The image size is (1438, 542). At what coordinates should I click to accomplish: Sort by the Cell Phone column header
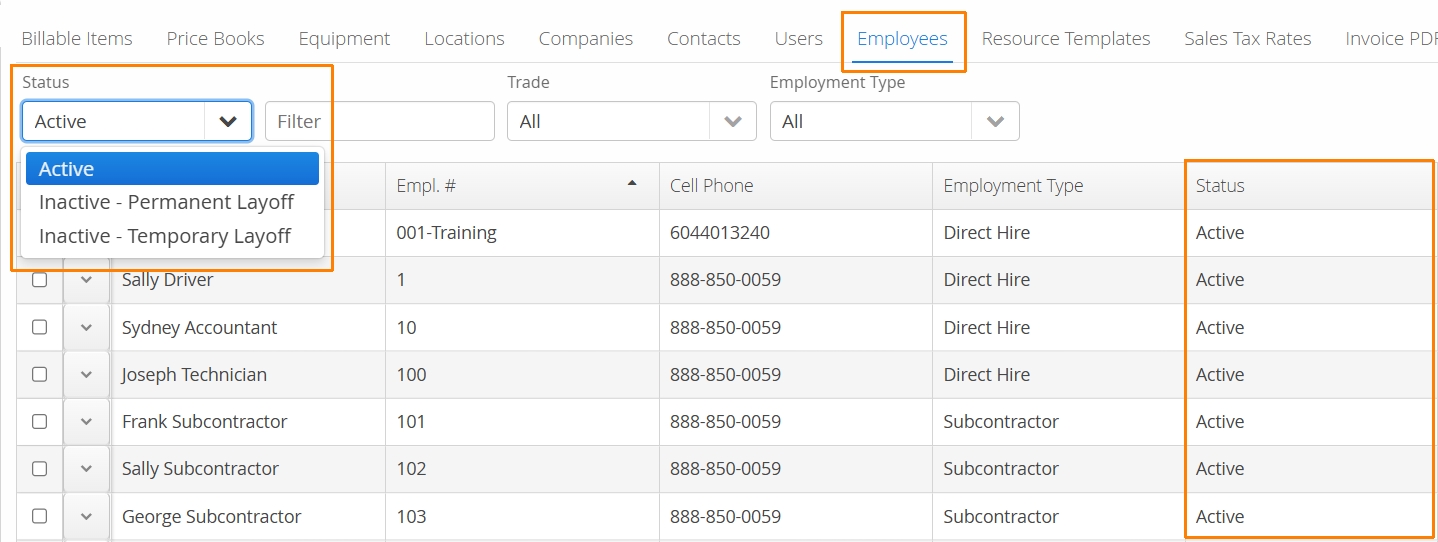point(796,186)
